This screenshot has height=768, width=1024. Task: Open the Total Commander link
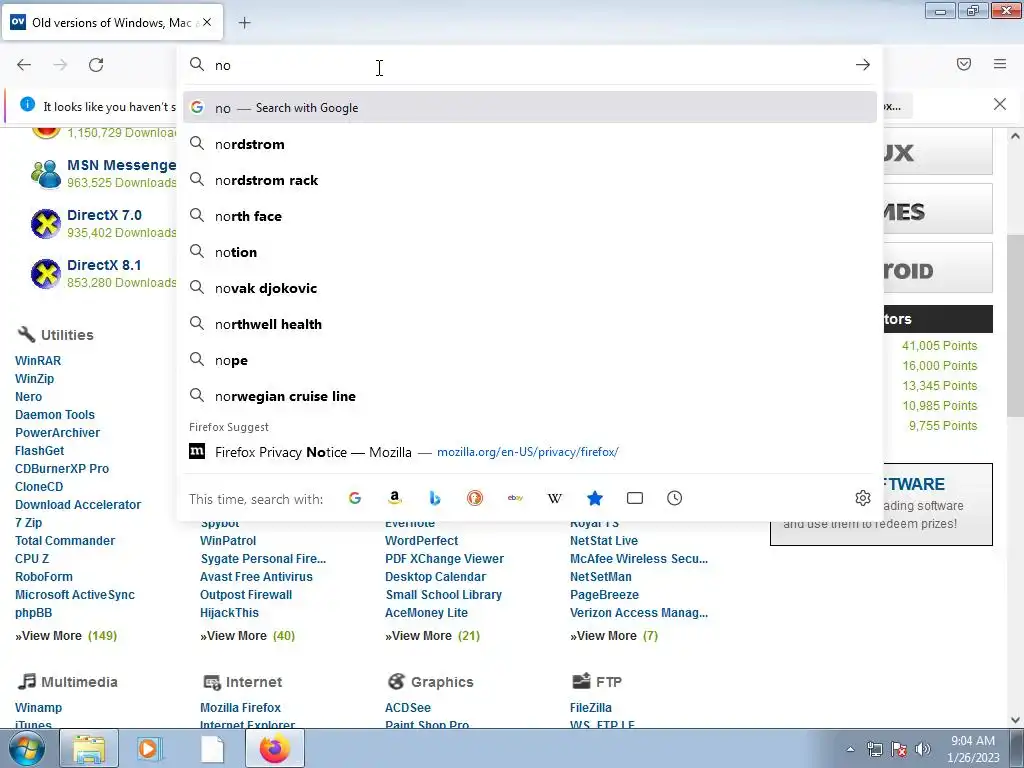(65, 541)
